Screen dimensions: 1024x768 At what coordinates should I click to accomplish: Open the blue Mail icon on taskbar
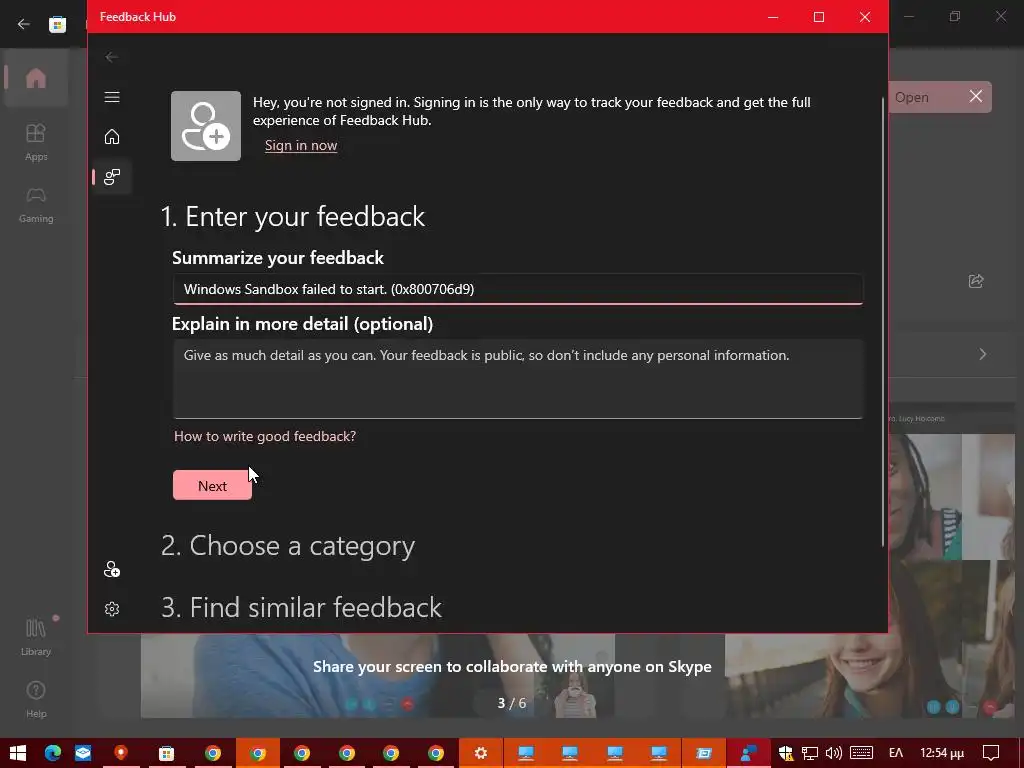coord(83,753)
